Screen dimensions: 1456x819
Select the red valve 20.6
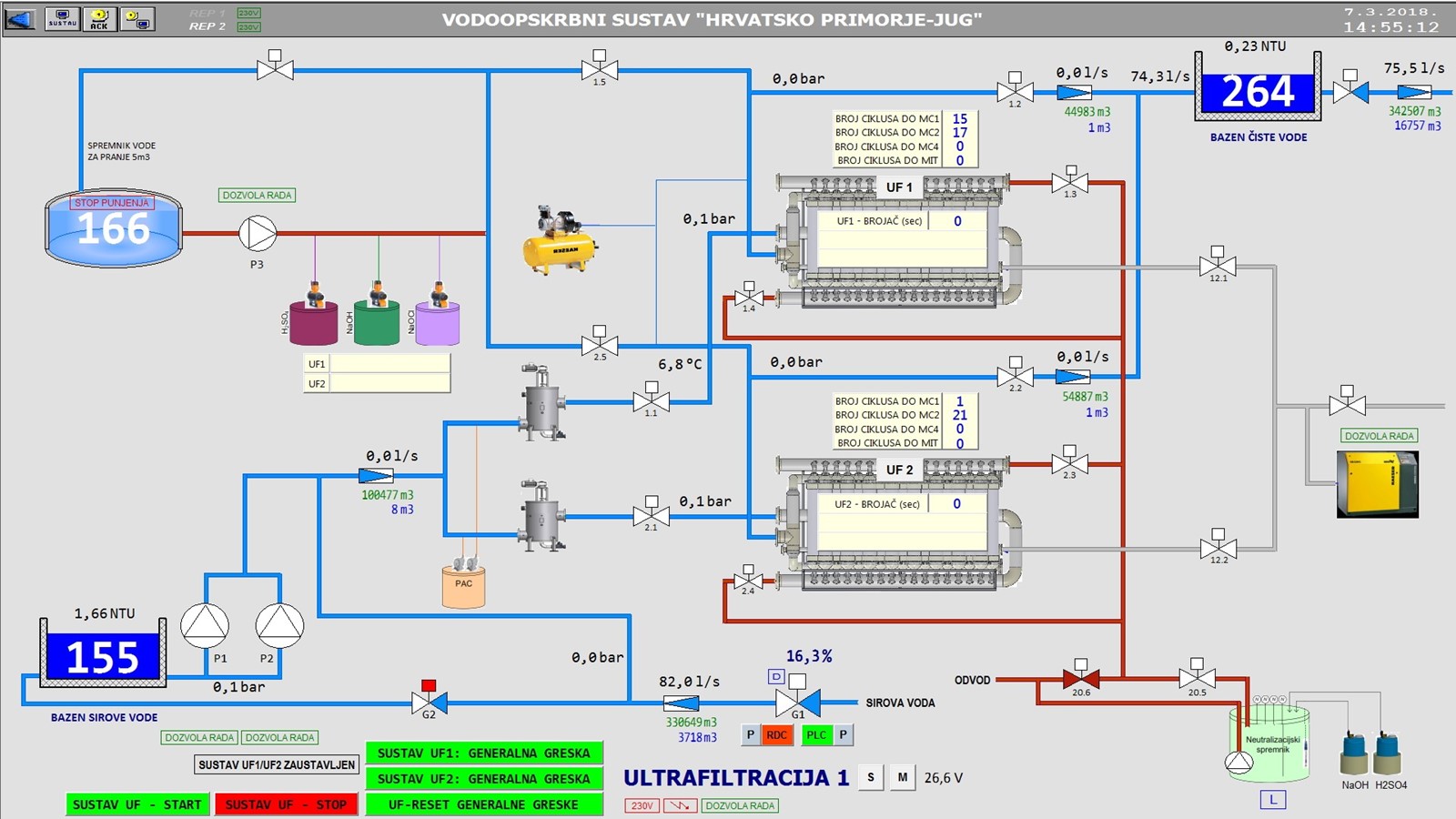[x=1081, y=679]
